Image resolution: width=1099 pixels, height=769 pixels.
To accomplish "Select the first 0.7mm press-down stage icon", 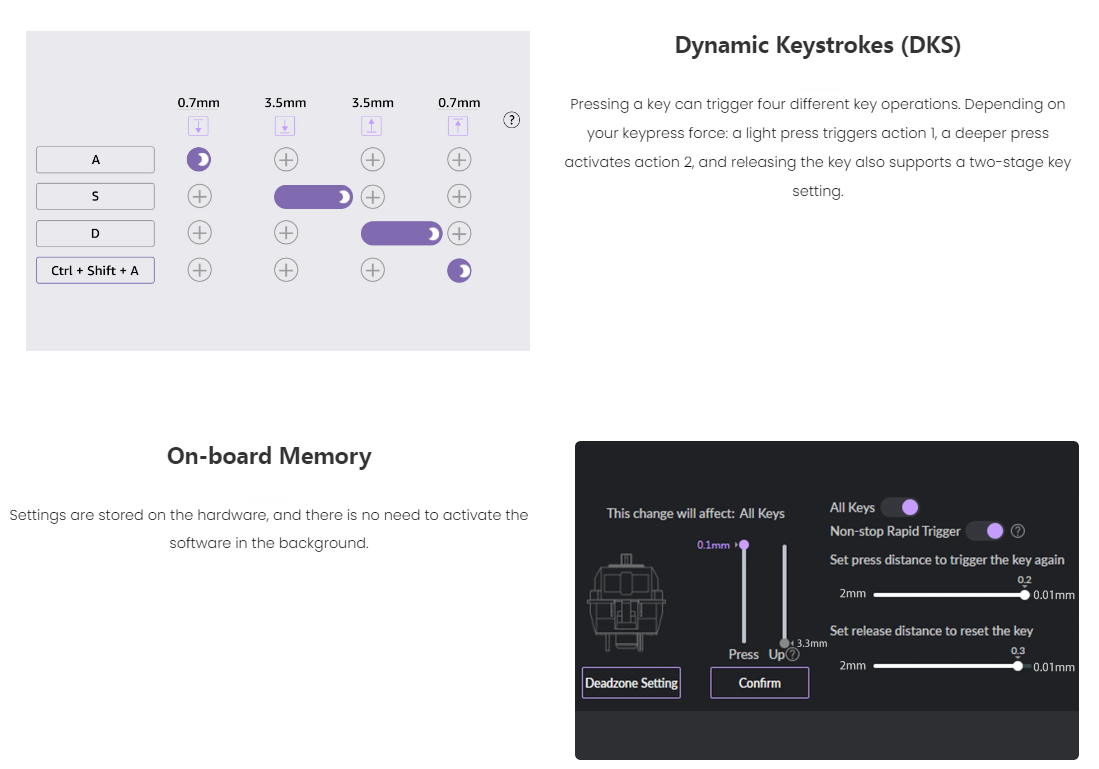I will point(198,126).
